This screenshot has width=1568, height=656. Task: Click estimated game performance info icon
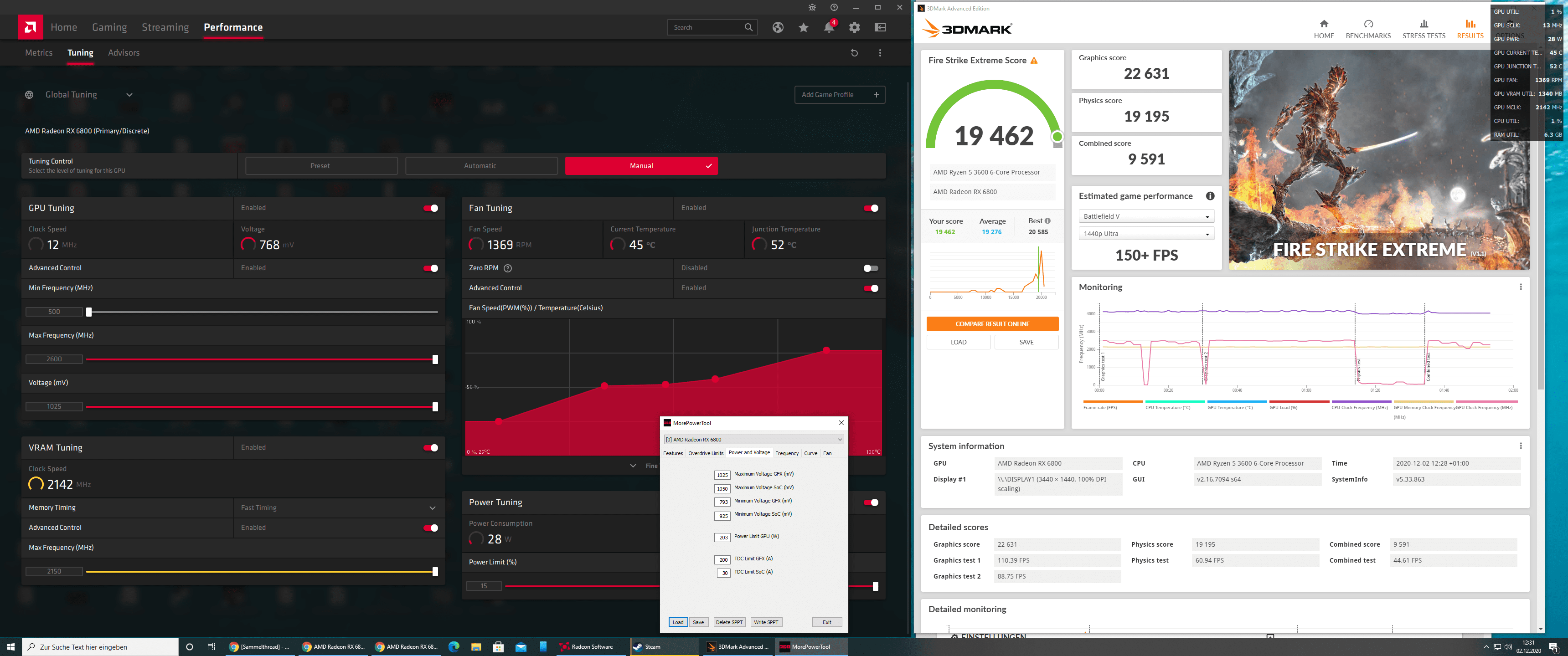click(x=1210, y=196)
